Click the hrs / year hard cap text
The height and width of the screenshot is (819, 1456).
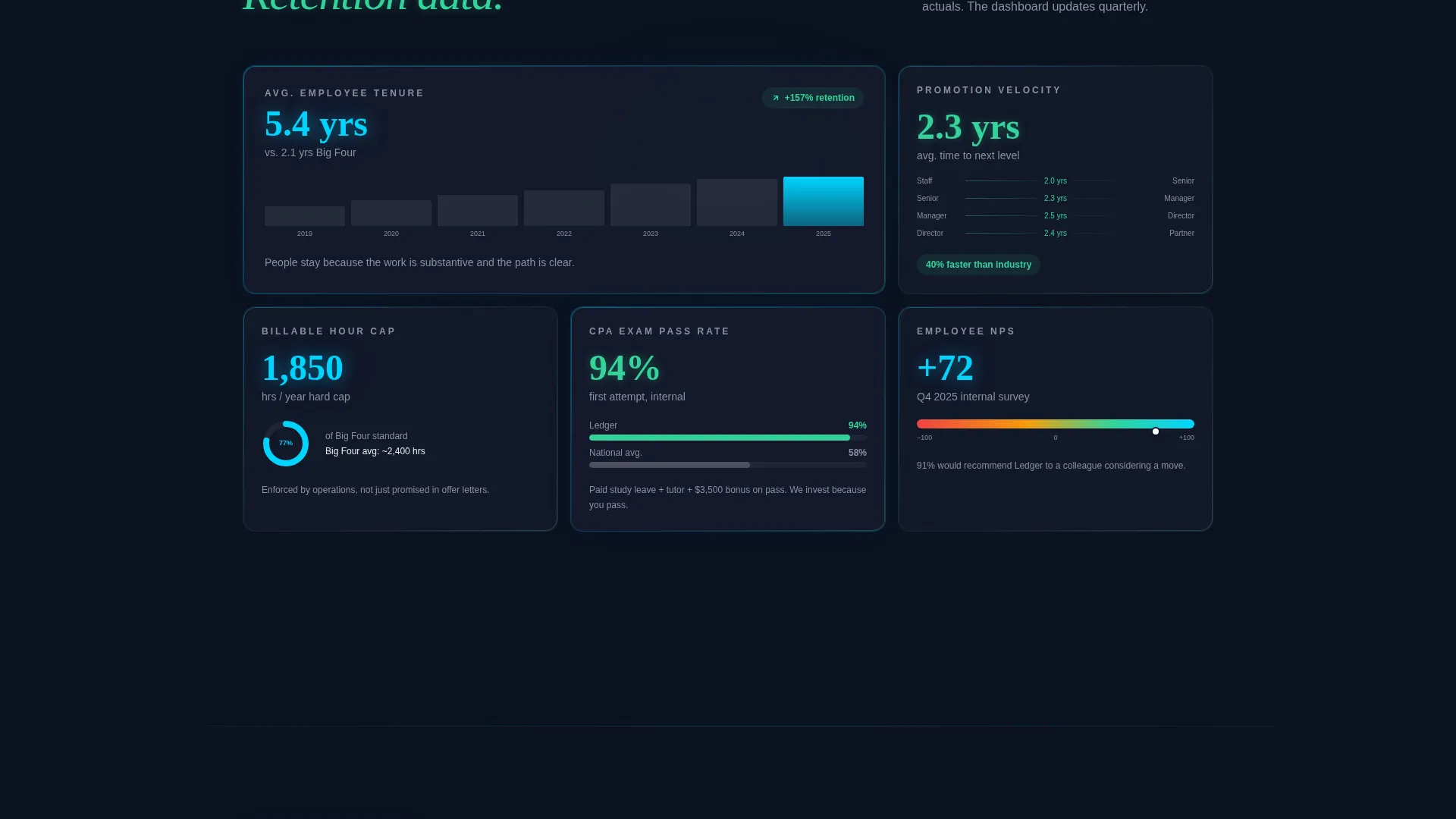(306, 397)
